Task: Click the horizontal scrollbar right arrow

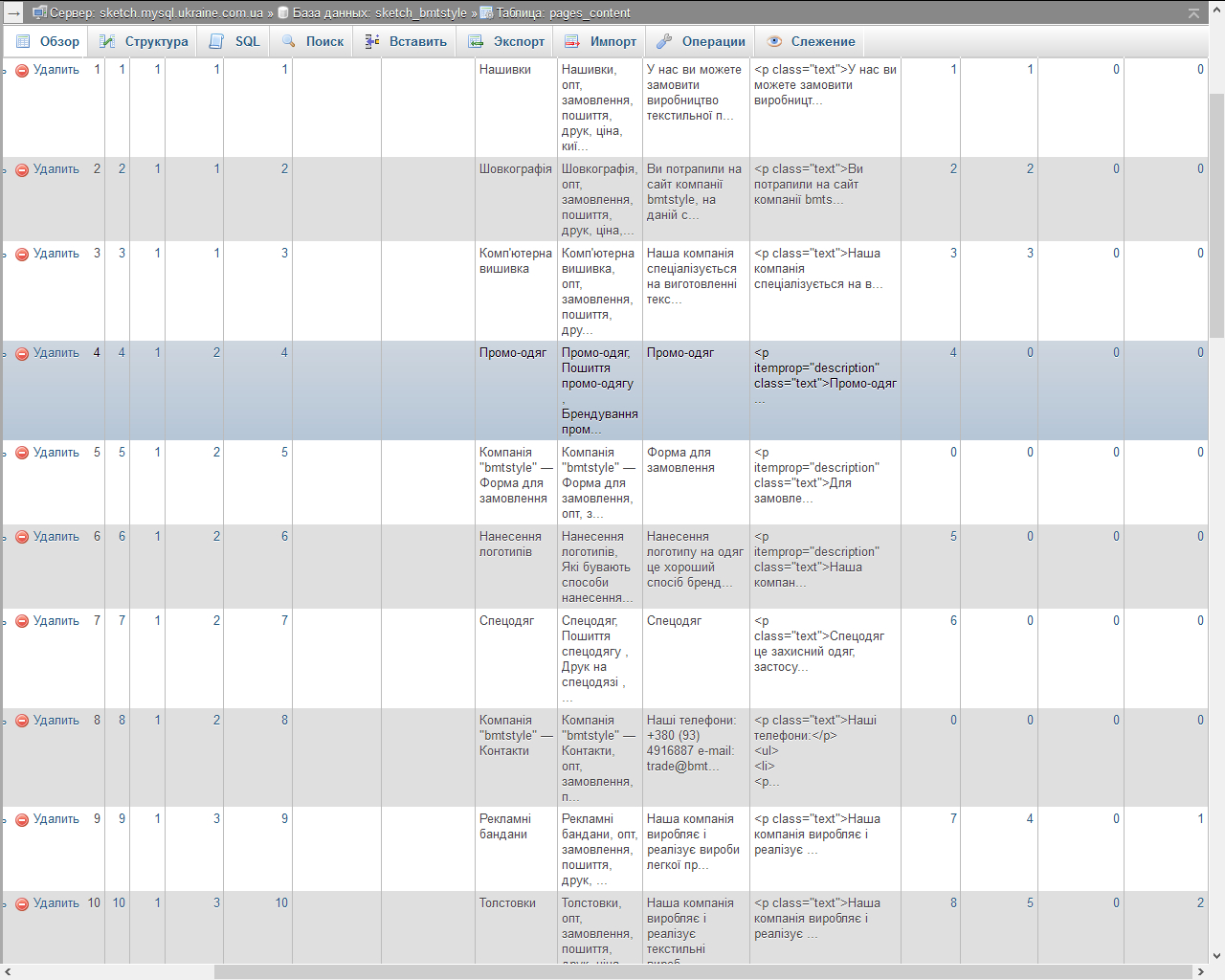Action: [x=1200, y=971]
